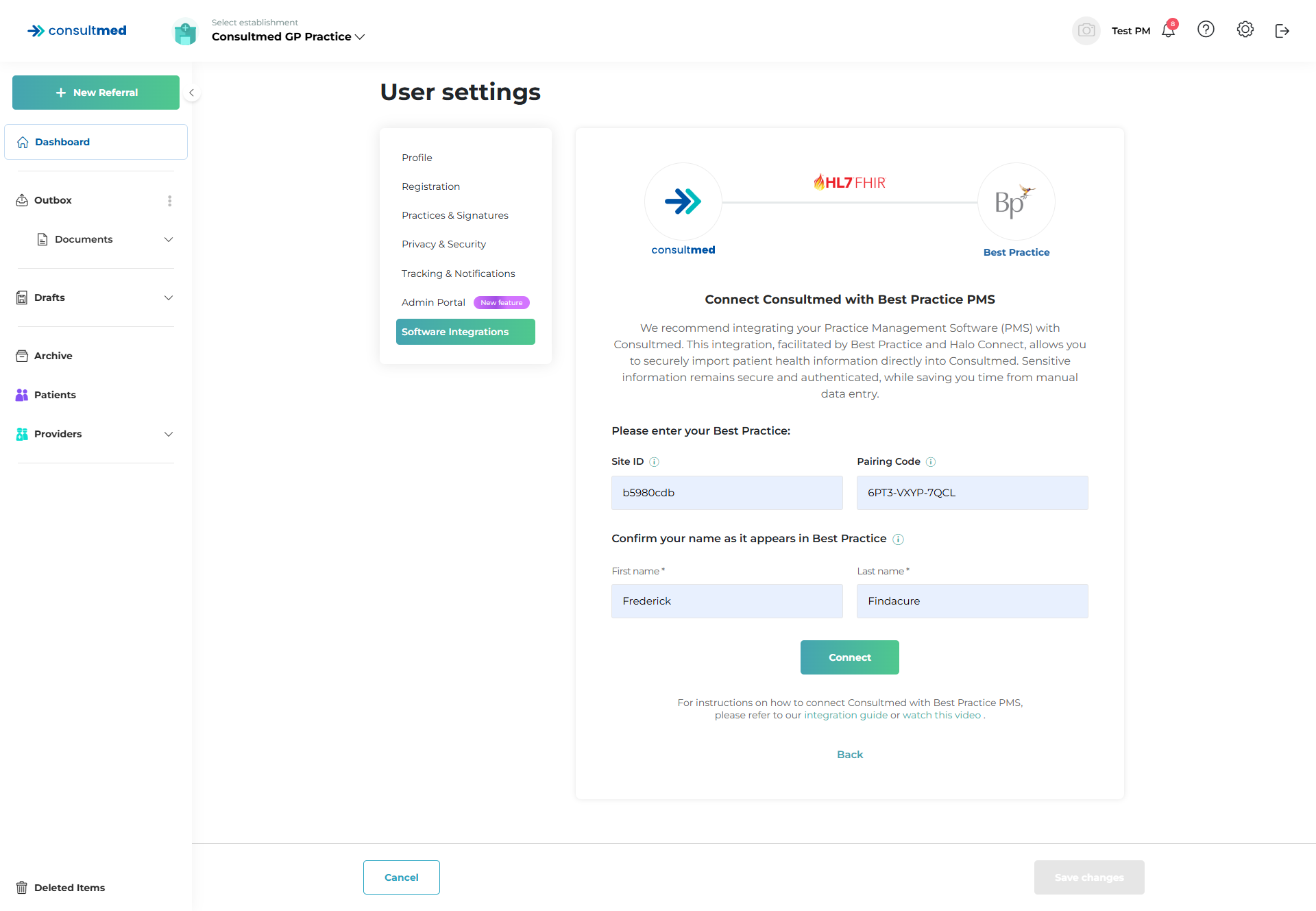This screenshot has width=1316, height=911.
Task: Click the New Referral button
Action: pos(96,93)
